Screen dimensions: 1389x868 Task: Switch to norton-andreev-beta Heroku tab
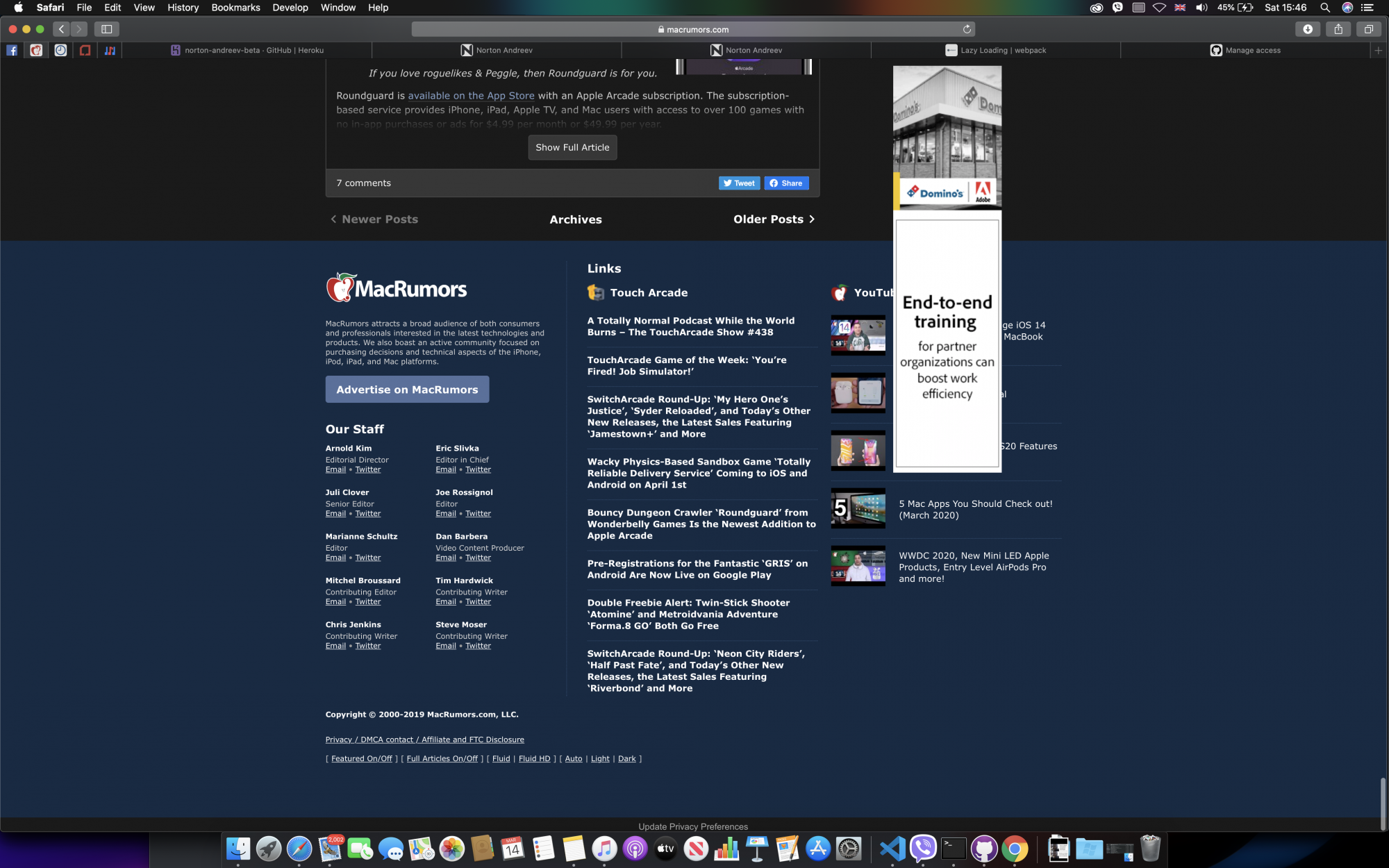[x=247, y=50]
